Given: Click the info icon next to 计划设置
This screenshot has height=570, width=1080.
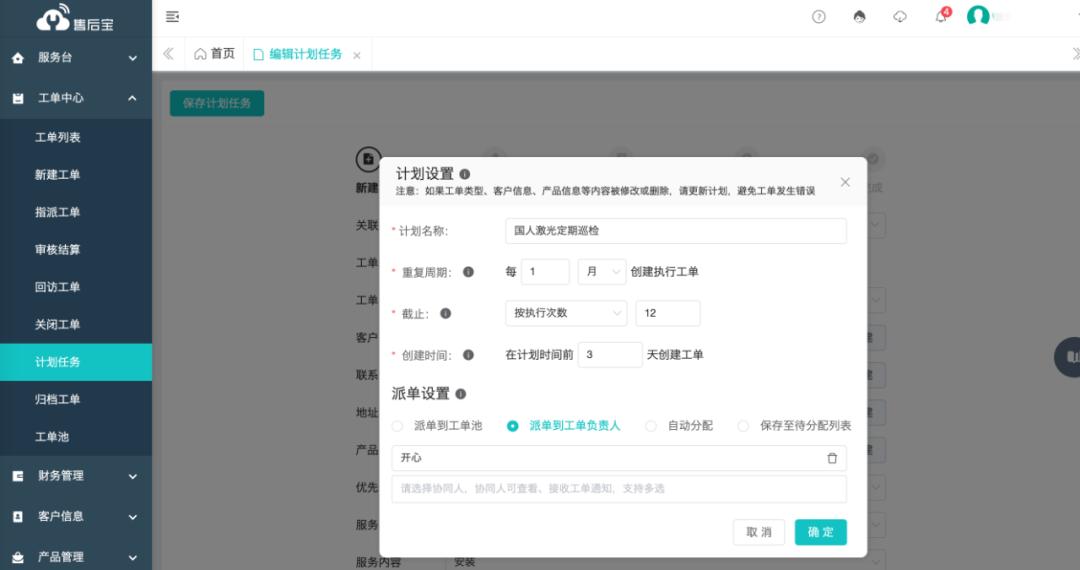Looking at the screenshot, I should click(465, 174).
